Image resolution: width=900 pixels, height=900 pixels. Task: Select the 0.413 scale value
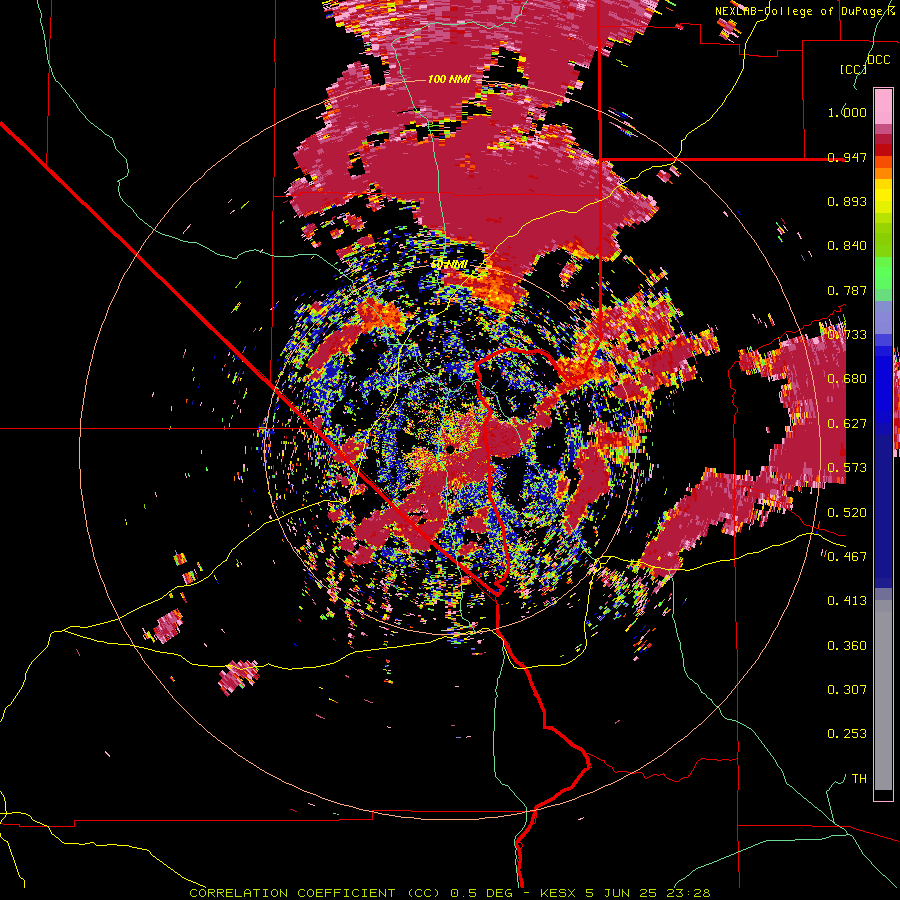click(847, 601)
